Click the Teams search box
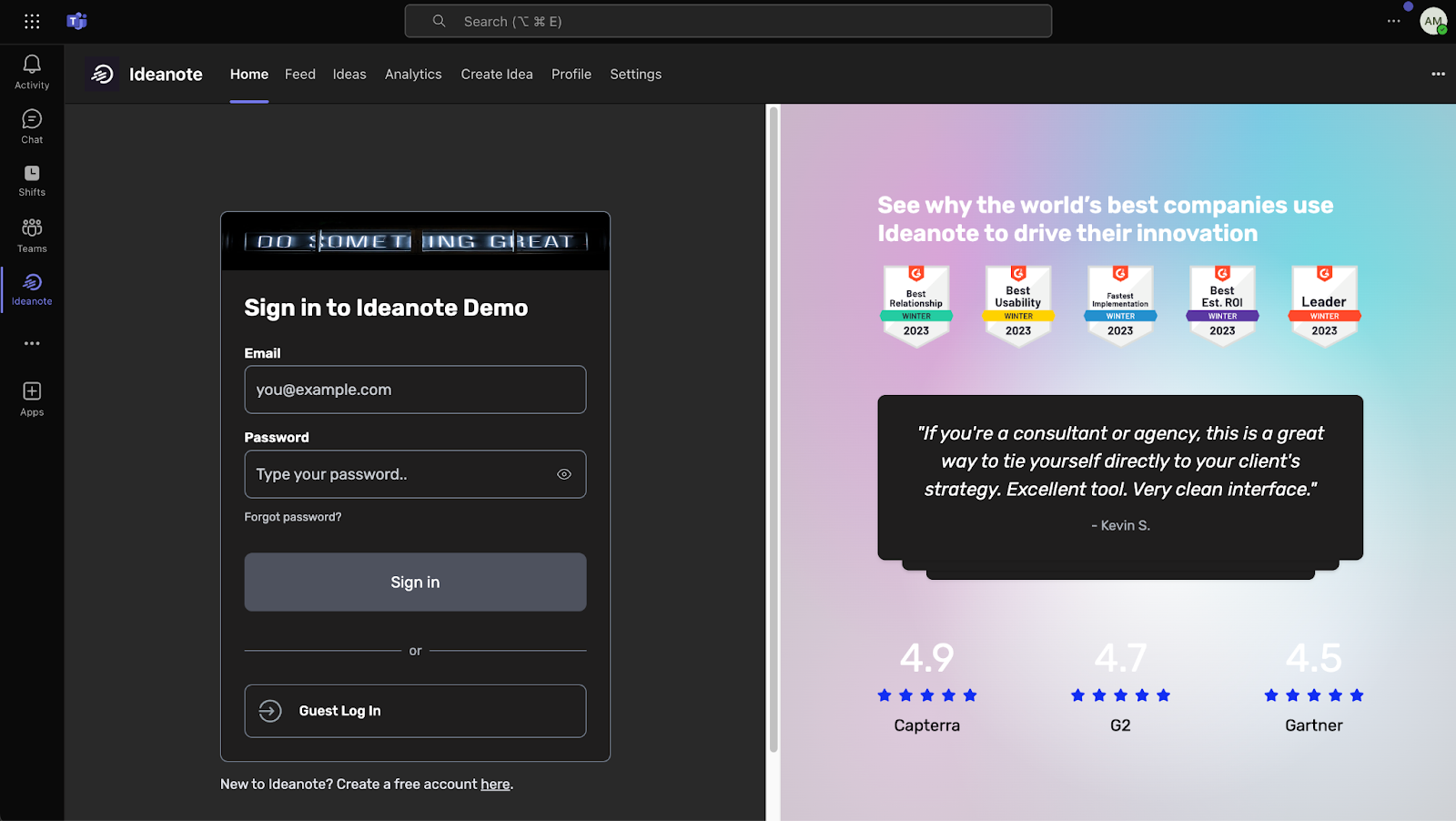The image size is (1456, 821). [x=728, y=21]
